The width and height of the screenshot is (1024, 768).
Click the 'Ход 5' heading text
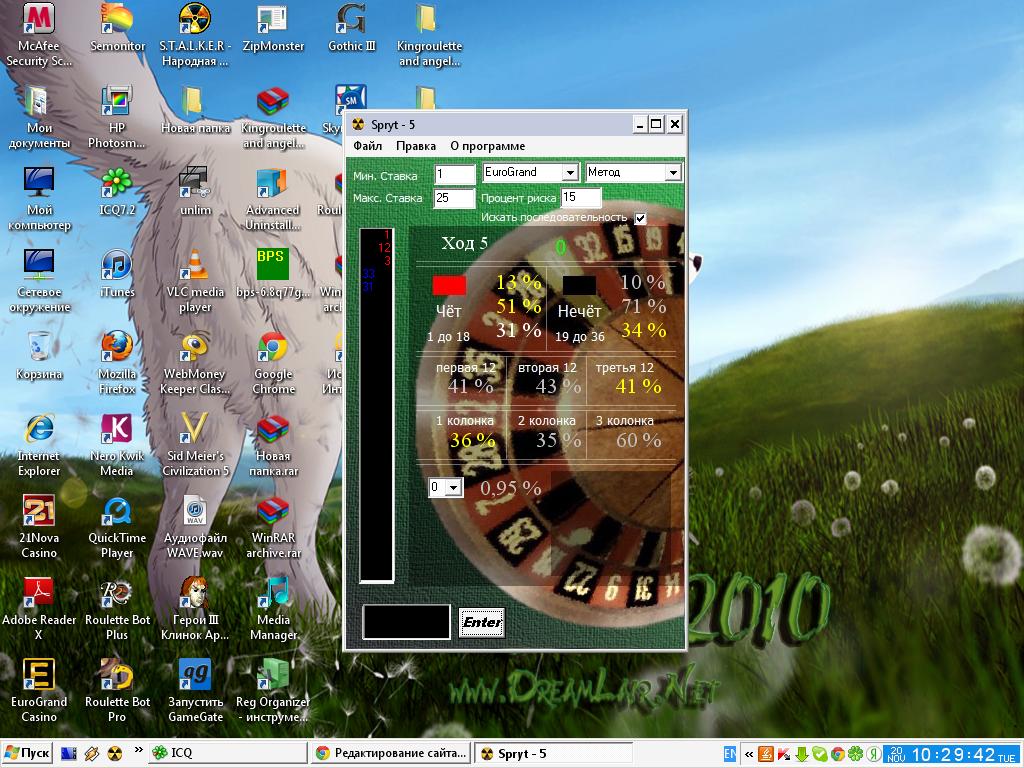464,244
